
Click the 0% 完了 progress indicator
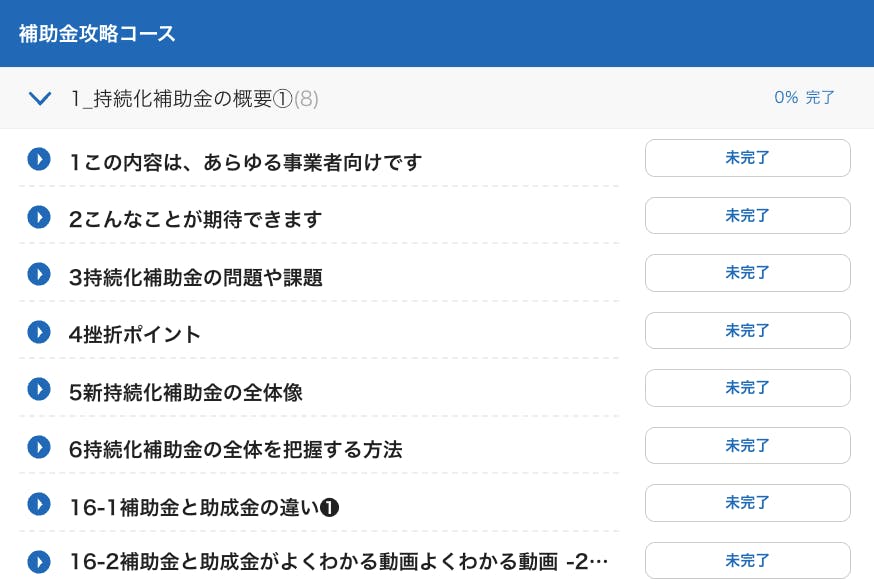click(804, 98)
